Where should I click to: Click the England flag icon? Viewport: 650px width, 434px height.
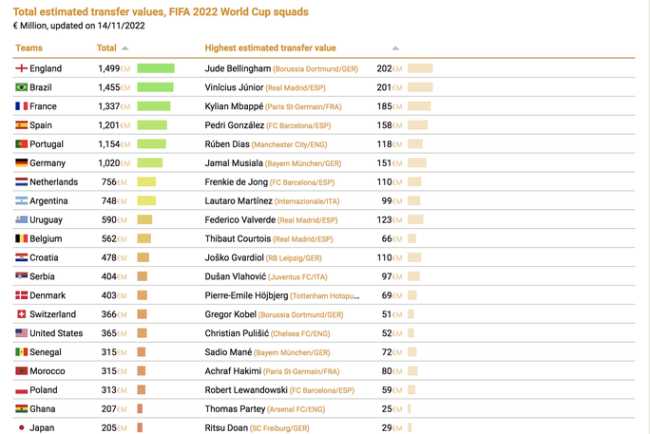coord(21,68)
